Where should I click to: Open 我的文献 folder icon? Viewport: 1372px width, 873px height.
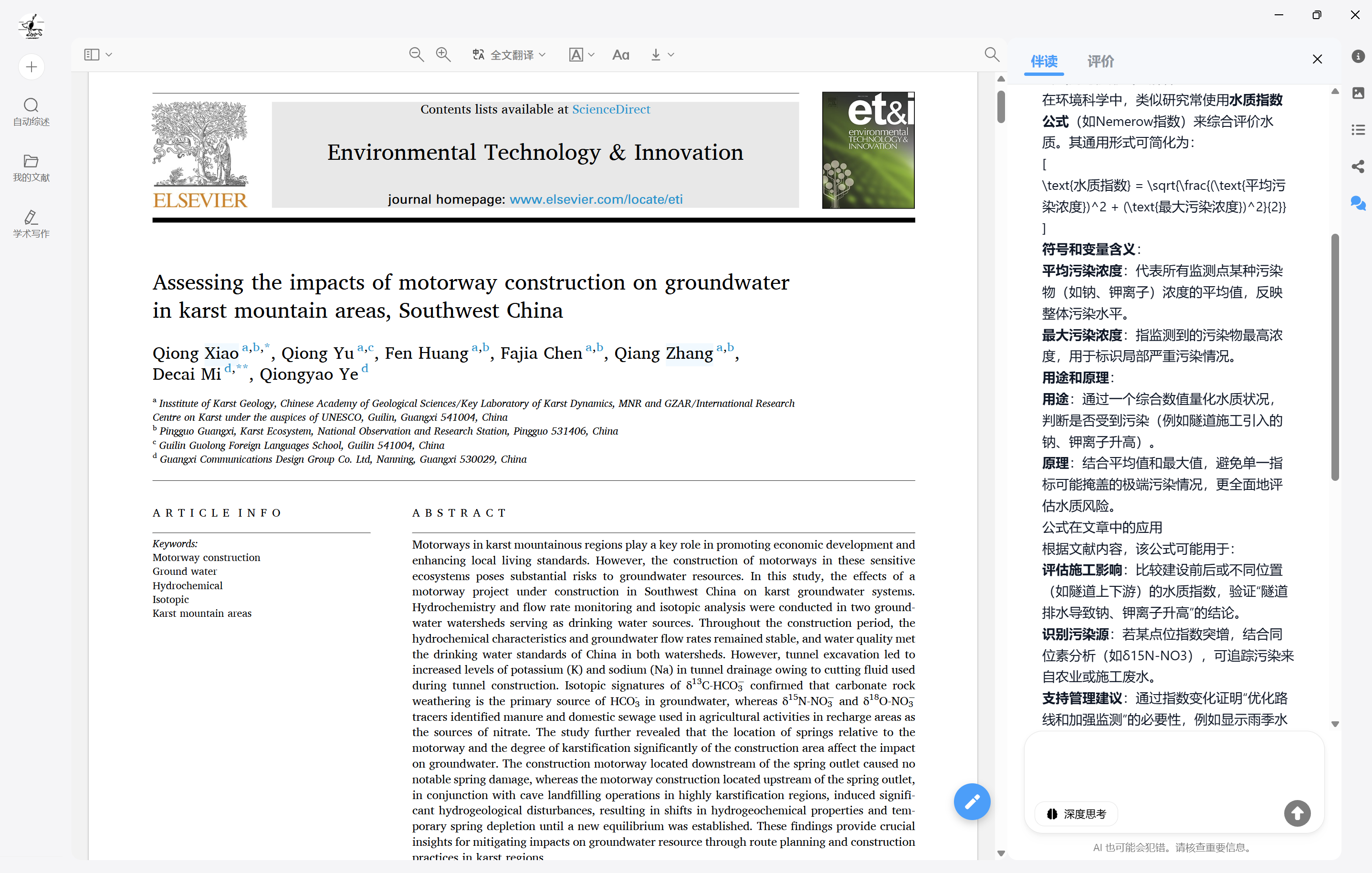(31, 167)
